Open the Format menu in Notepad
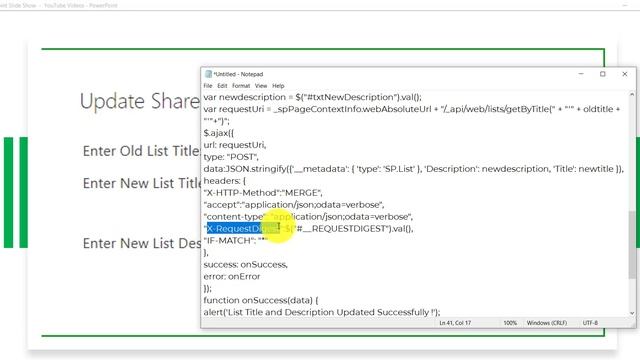The height and width of the screenshot is (360, 640). point(241,86)
